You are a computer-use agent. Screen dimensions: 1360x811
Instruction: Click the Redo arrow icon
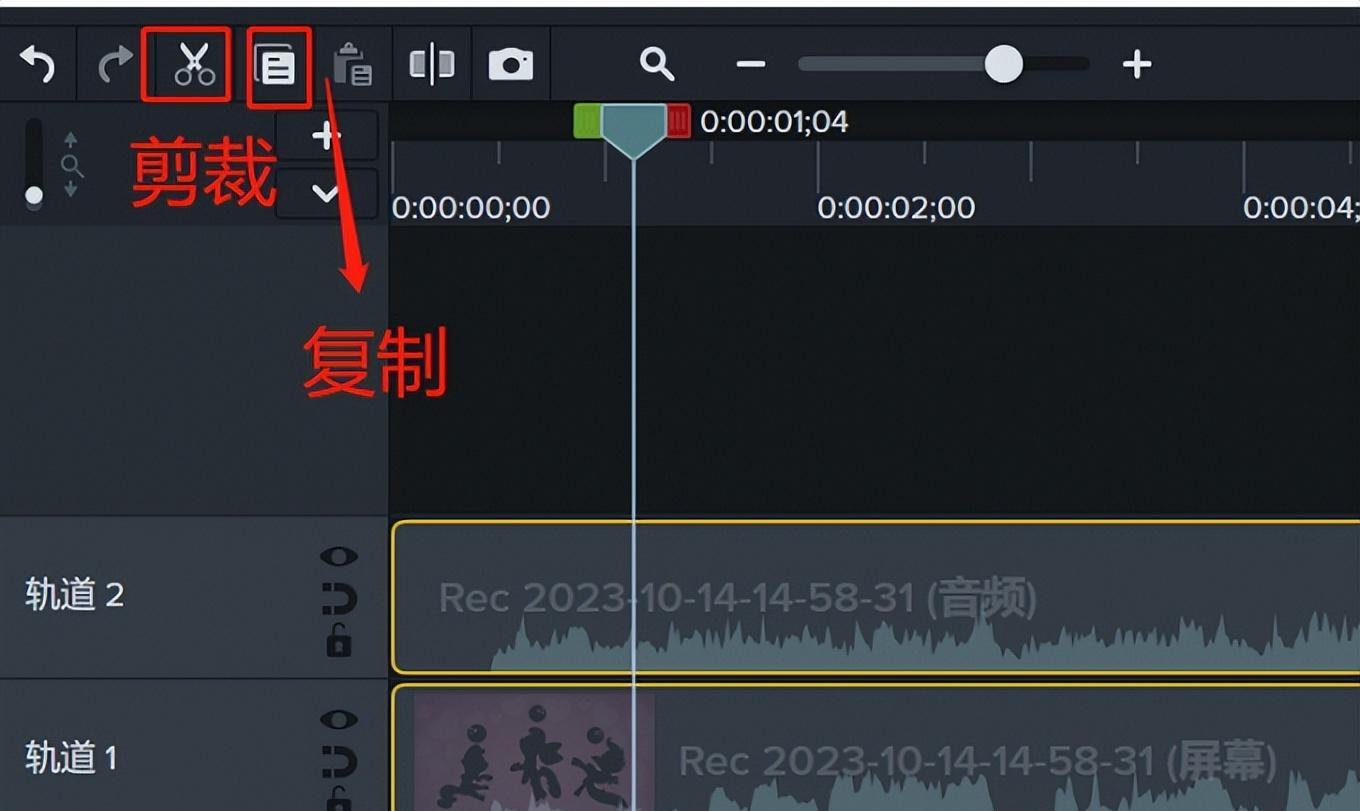pyautogui.click(x=115, y=65)
